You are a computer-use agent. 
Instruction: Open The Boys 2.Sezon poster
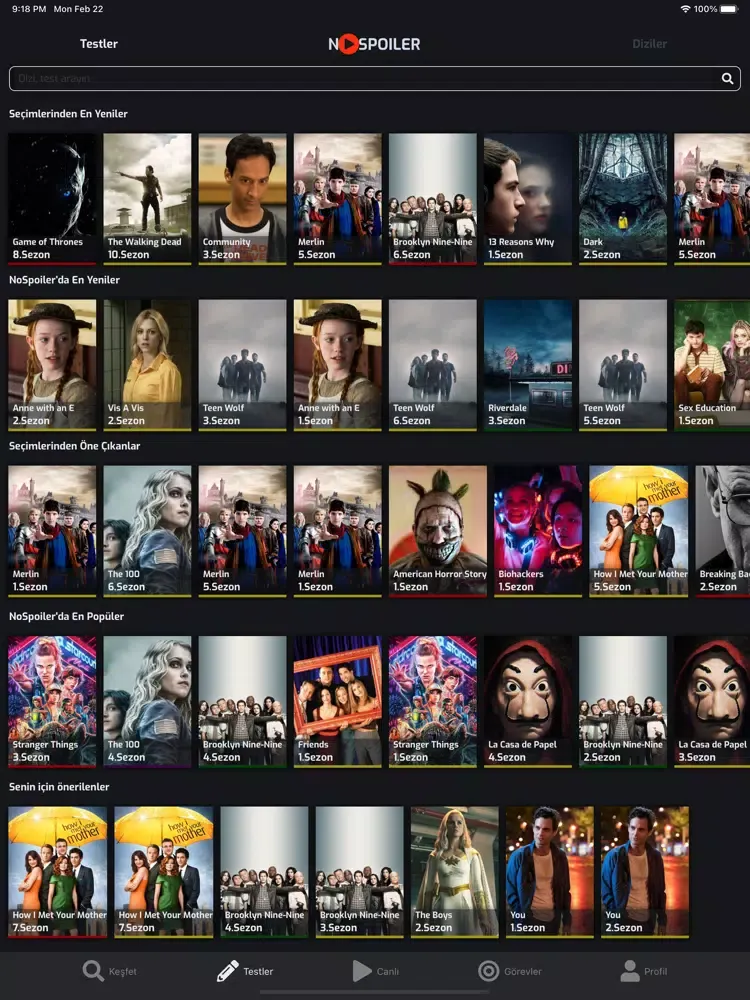[455, 872]
